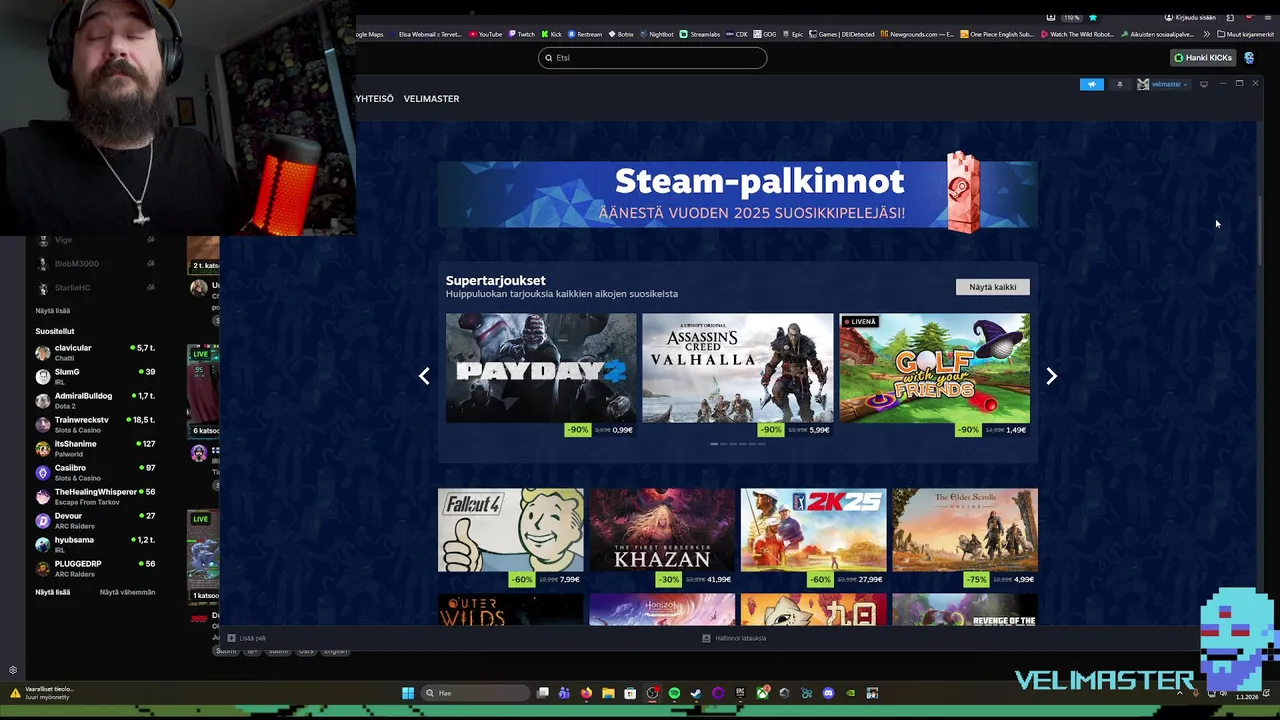This screenshot has height=720, width=1280.
Task: Open The First Berserker Khazan offer
Action: pyautogui.click(x=662, y=537)
